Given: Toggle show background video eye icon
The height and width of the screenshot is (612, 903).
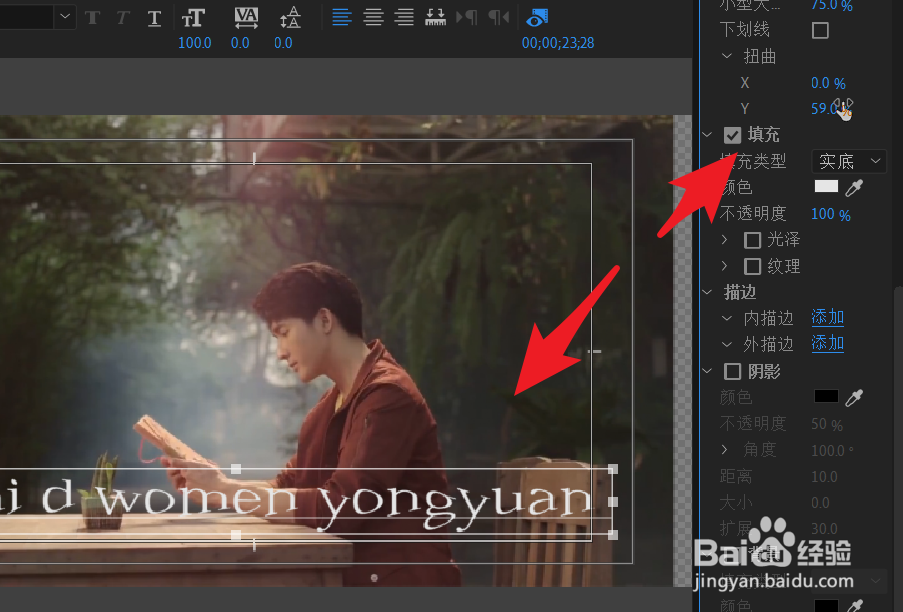Looking at the screenshot, I should (537, 18).
